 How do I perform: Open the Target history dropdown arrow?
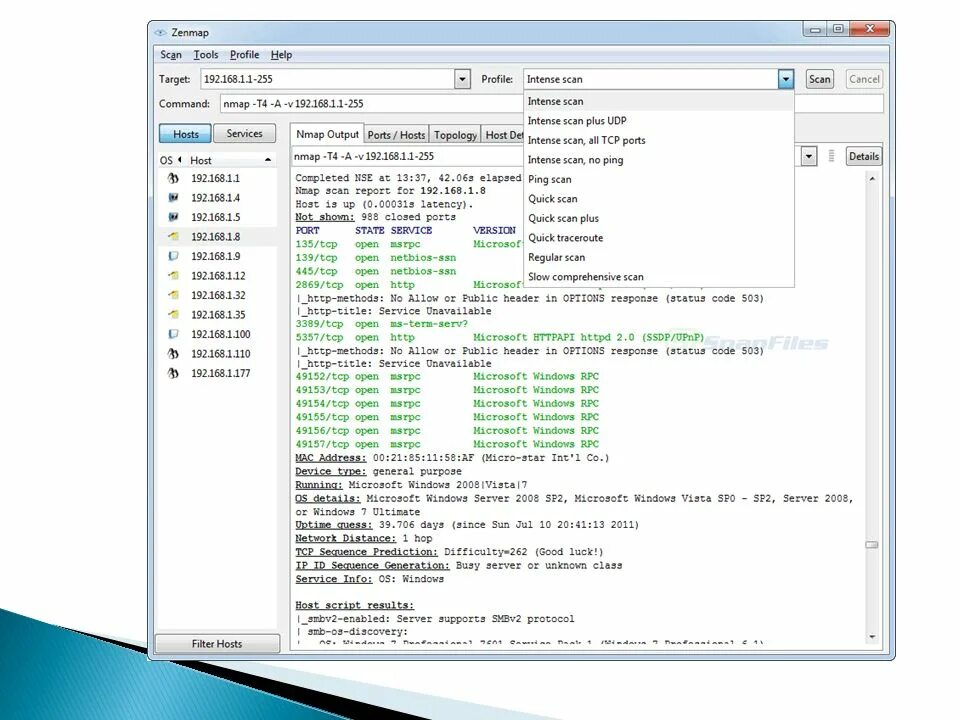pyautogui.click(x=462, y=79)
